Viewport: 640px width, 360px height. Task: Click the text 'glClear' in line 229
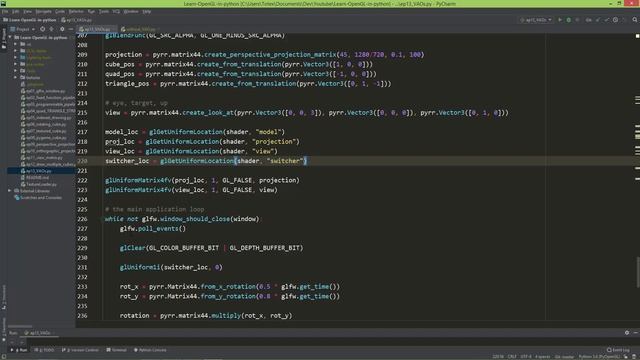(x=132, y=248)
